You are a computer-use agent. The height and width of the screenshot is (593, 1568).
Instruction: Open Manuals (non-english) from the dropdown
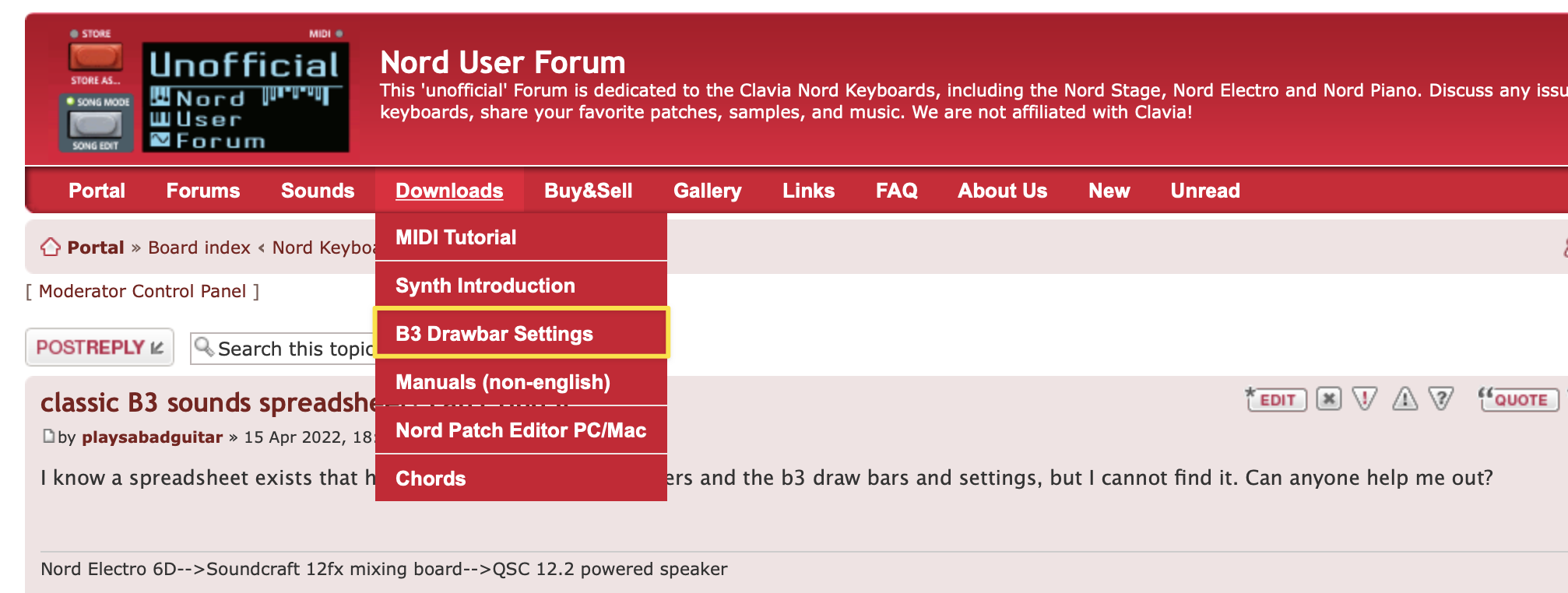521,382
